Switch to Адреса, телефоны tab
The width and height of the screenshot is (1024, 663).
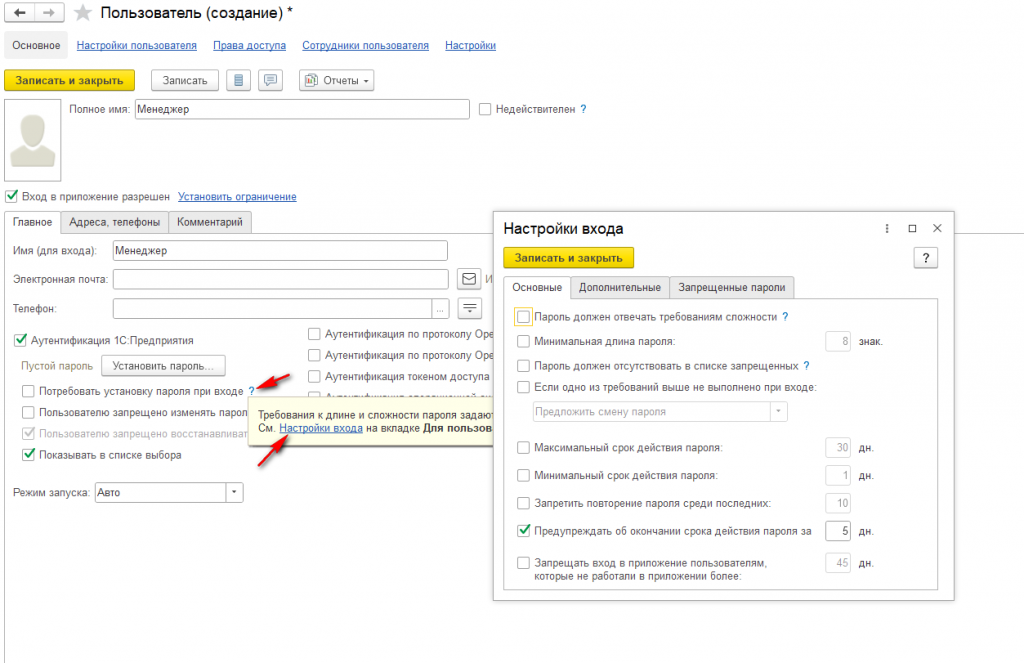pyautogui.click(x=114, y=222)
